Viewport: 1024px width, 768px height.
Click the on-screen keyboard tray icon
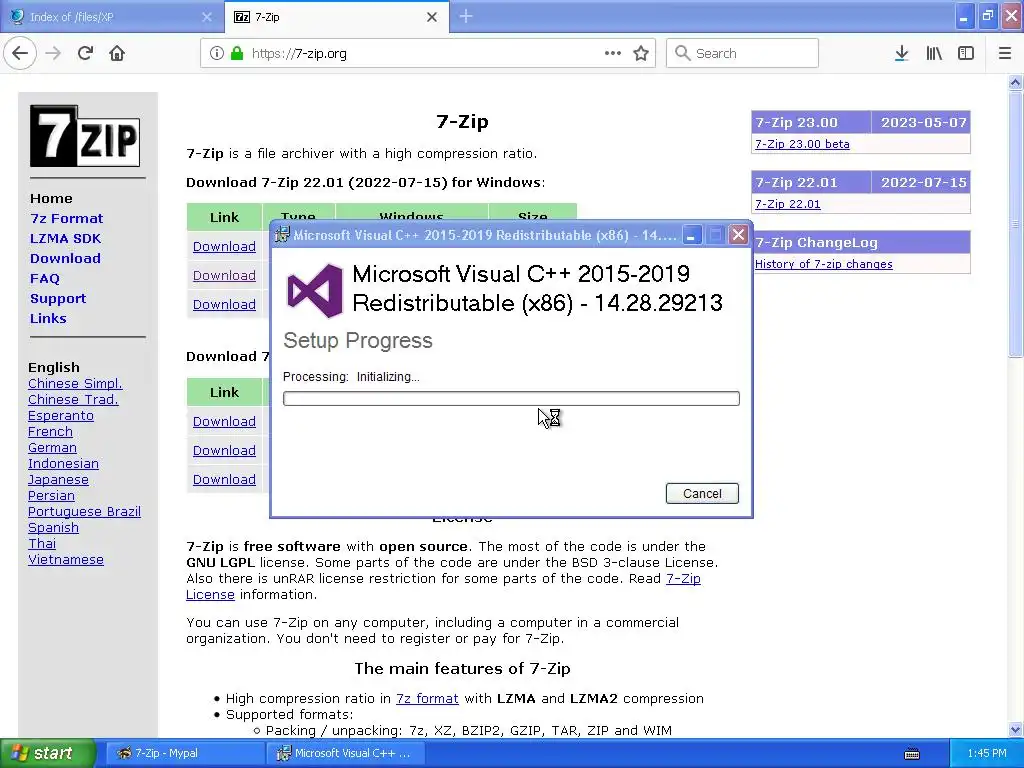[x=912, y=754]
